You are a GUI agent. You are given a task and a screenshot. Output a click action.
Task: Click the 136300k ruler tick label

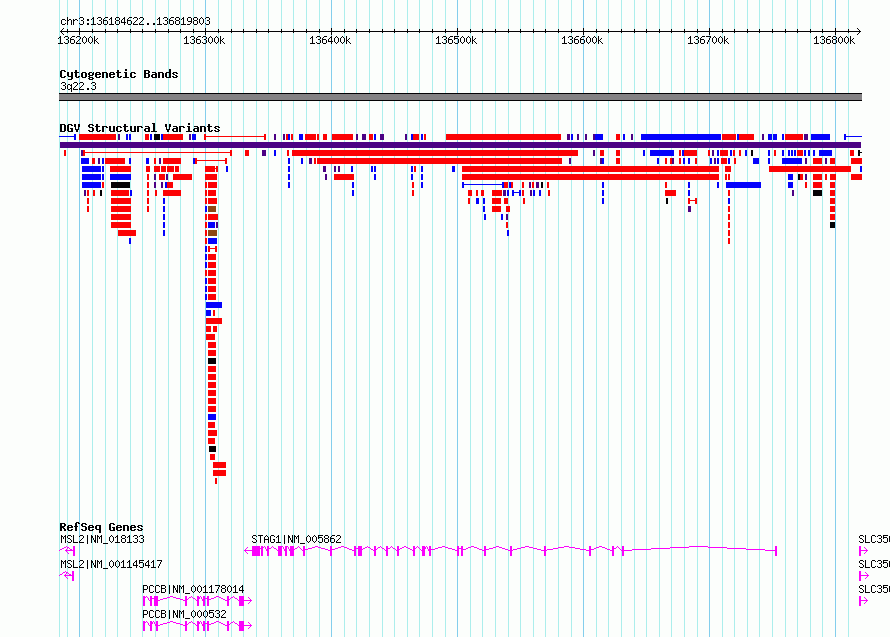pos(204,40)
